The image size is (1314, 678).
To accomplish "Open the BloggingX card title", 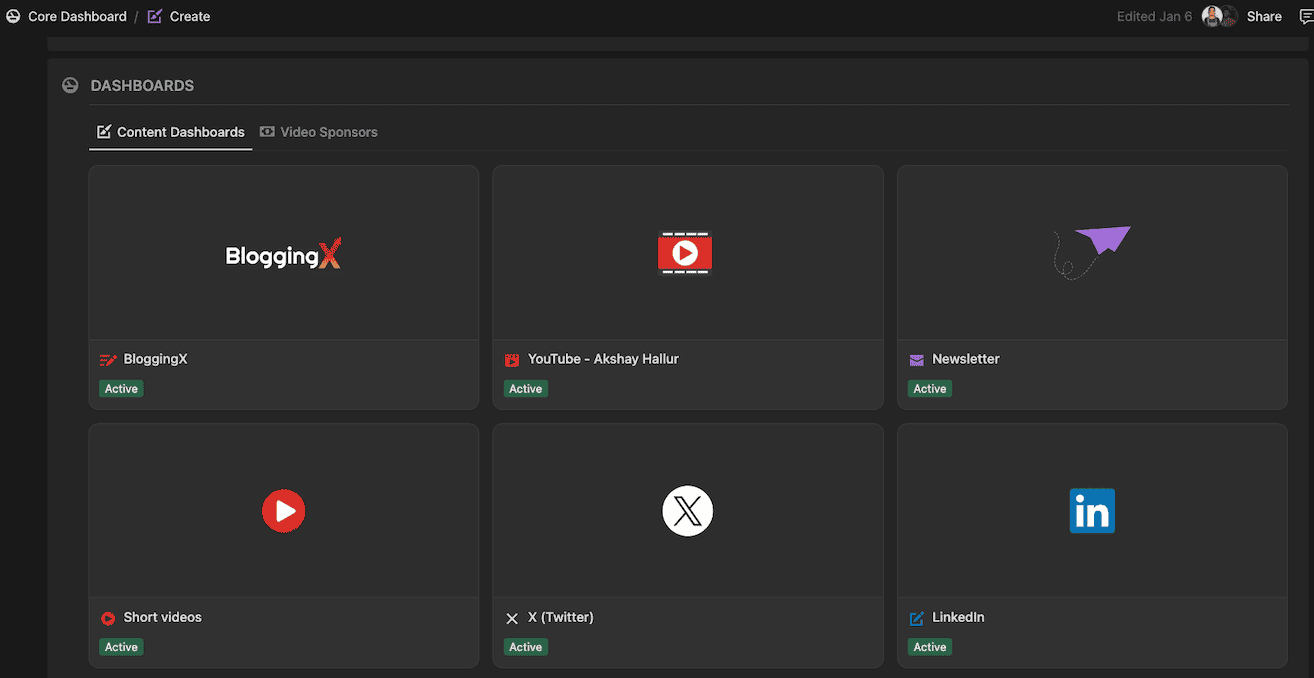I will pos(155,359).
